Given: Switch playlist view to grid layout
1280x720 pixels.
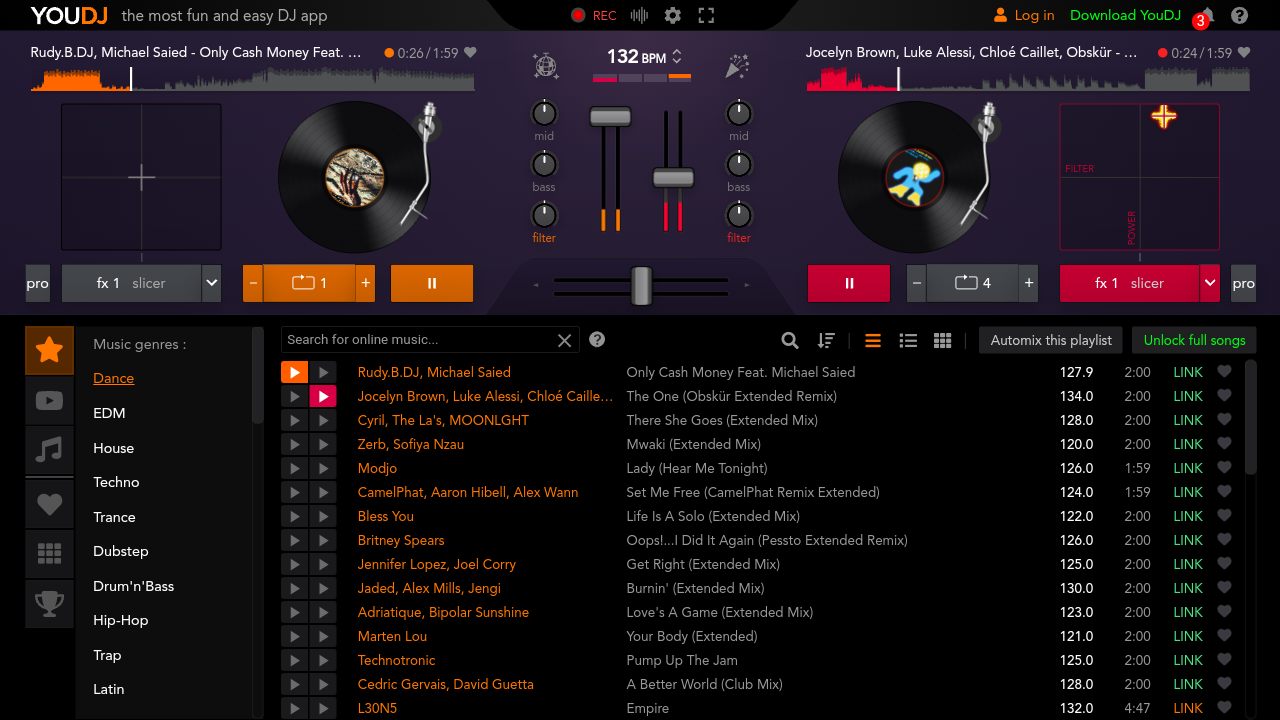Looking at the screenshot, I should click(x=941, y=340).
